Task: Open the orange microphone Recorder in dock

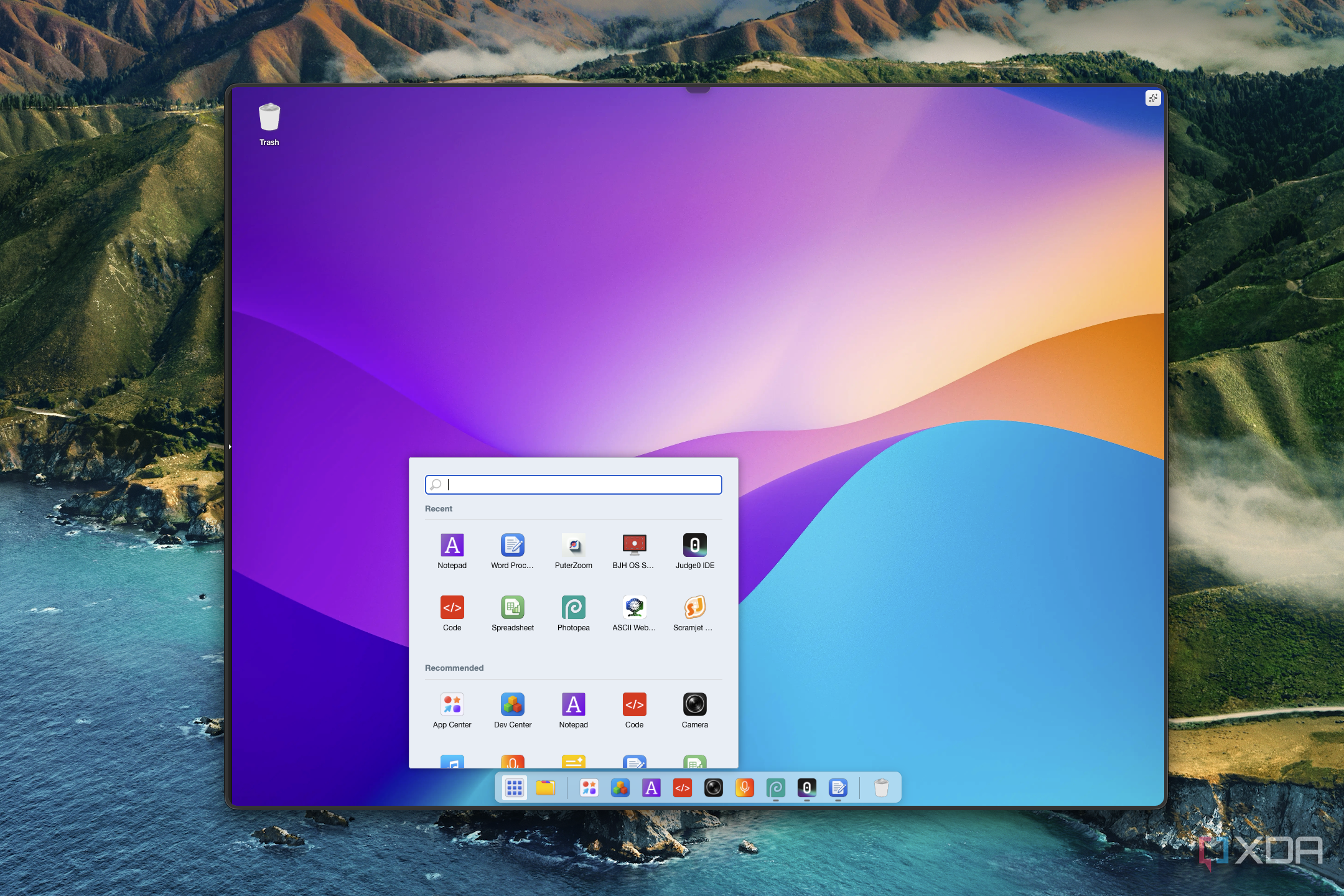Action: [x=745, y=788]
